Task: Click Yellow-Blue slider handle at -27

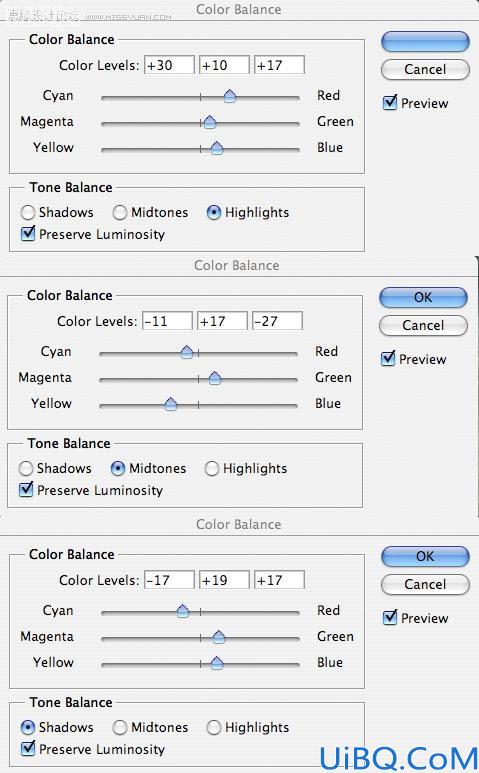Action: point(171,404)
